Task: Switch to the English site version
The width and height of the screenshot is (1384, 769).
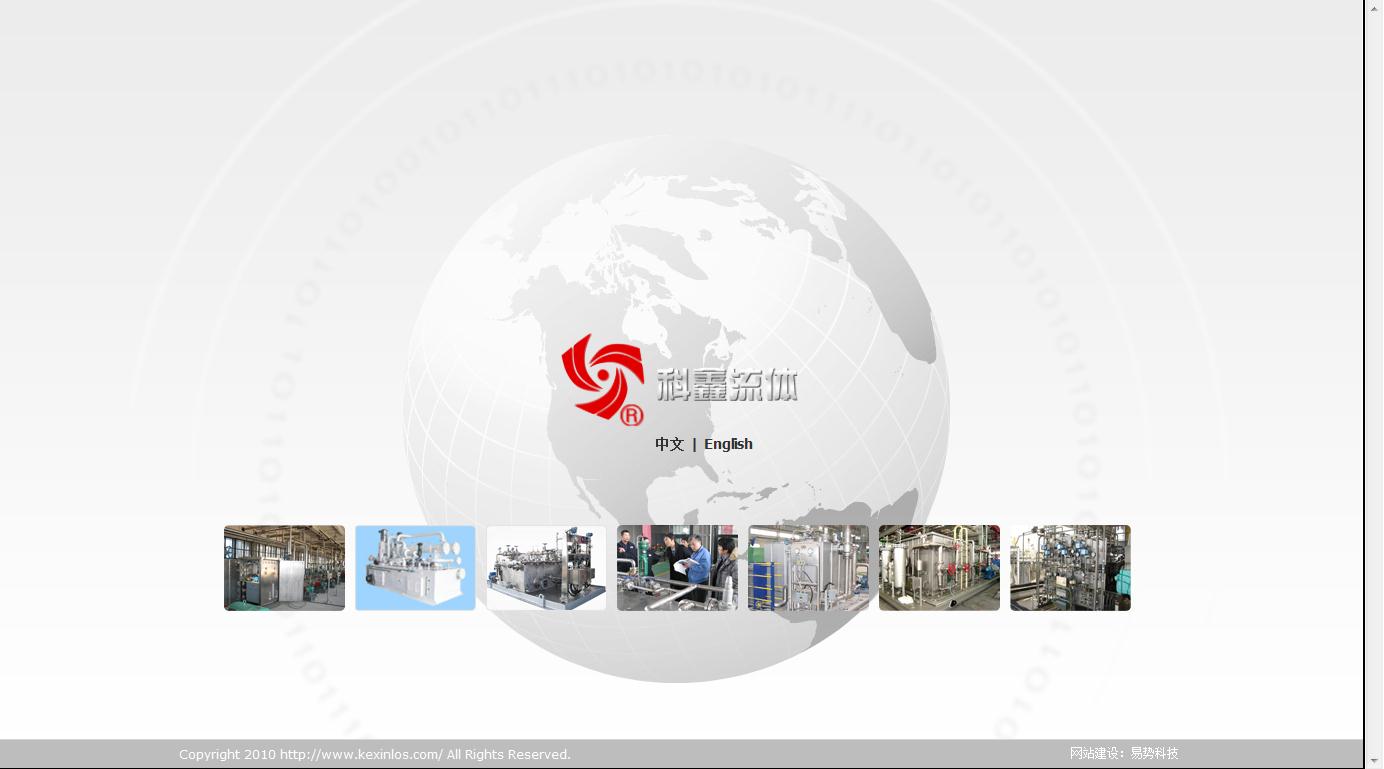Action: tap(728, 444)
